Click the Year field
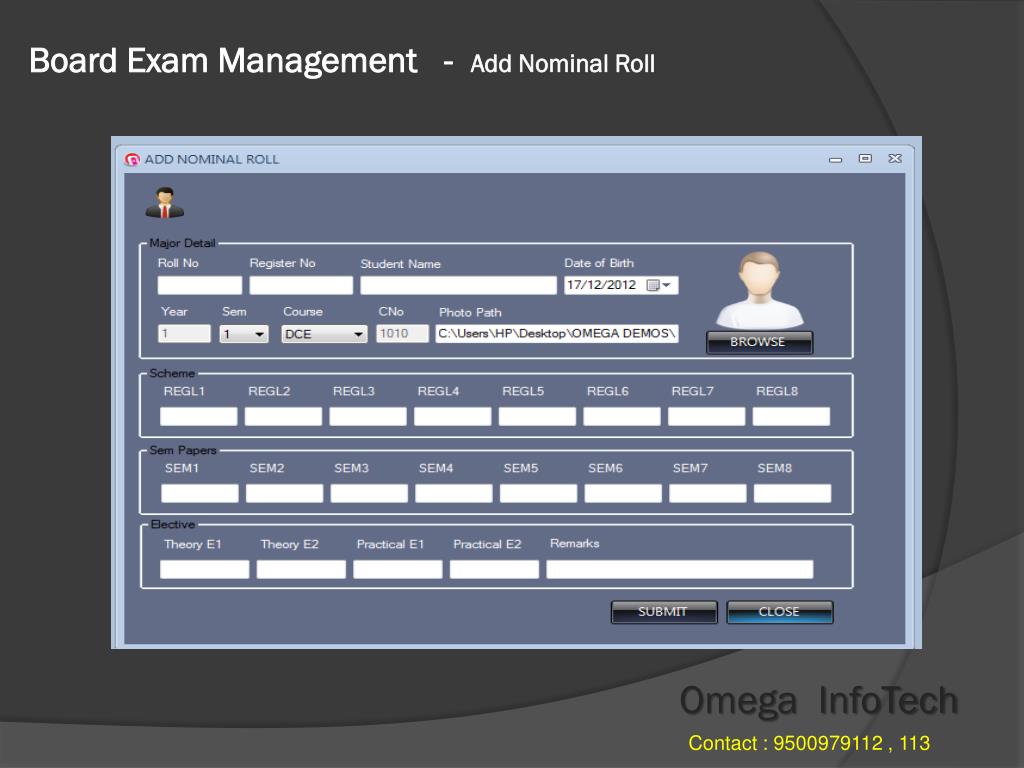 click(184, 334)
